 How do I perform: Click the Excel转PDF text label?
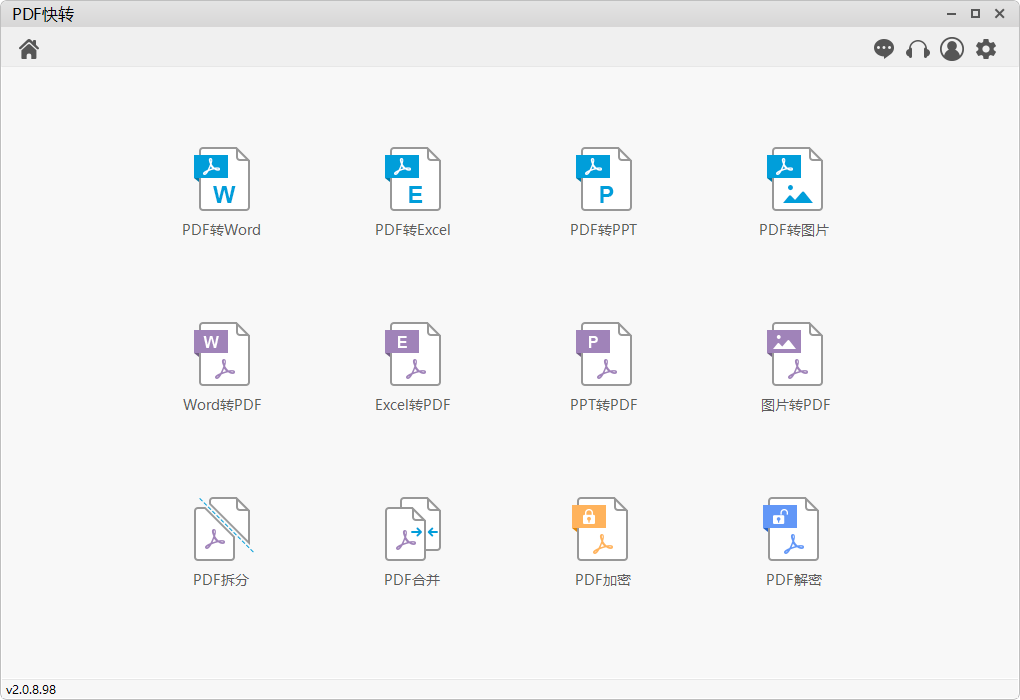click(x=412, y=405)
